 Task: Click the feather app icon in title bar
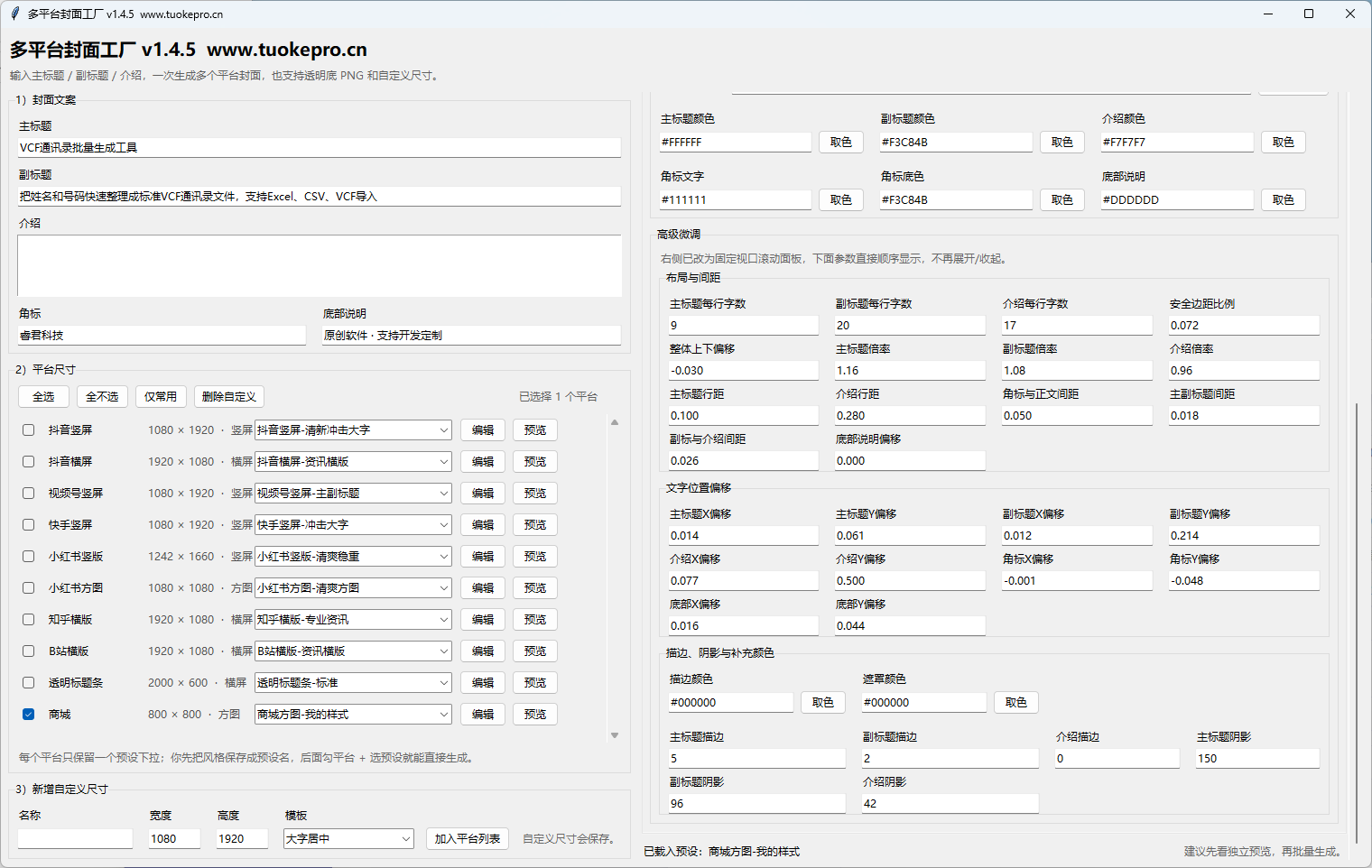tap(14, 14)
